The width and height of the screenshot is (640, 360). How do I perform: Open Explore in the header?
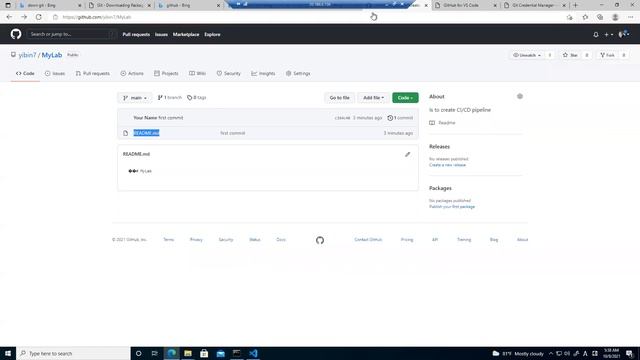(212, 35)
